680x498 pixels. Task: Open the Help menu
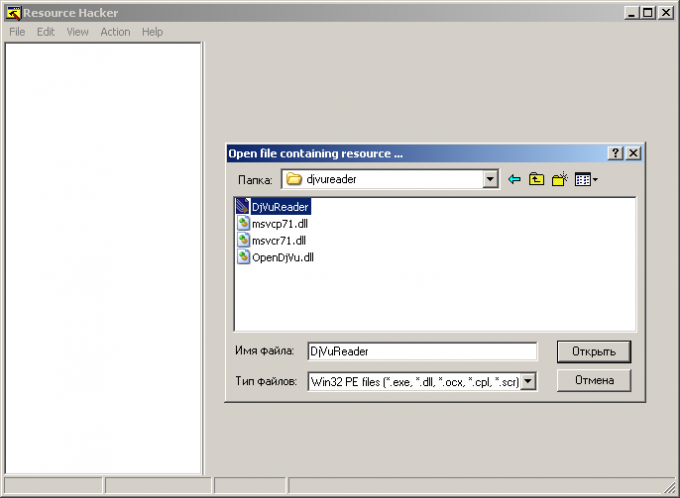coord(152,32)
